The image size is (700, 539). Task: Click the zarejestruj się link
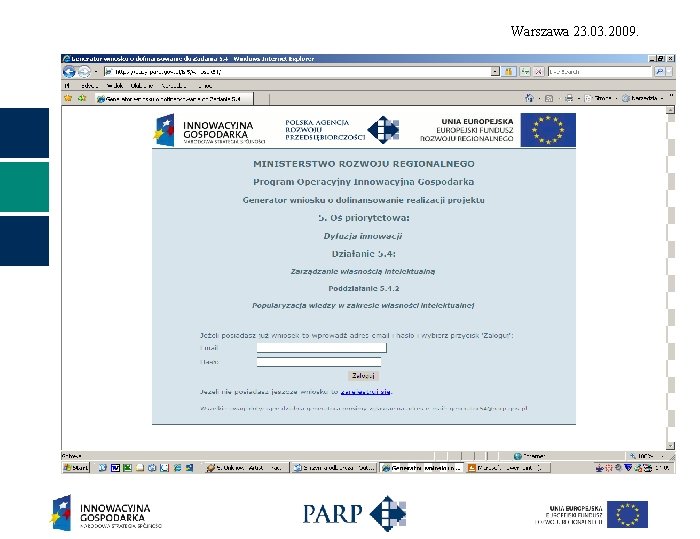coord(365,392)
